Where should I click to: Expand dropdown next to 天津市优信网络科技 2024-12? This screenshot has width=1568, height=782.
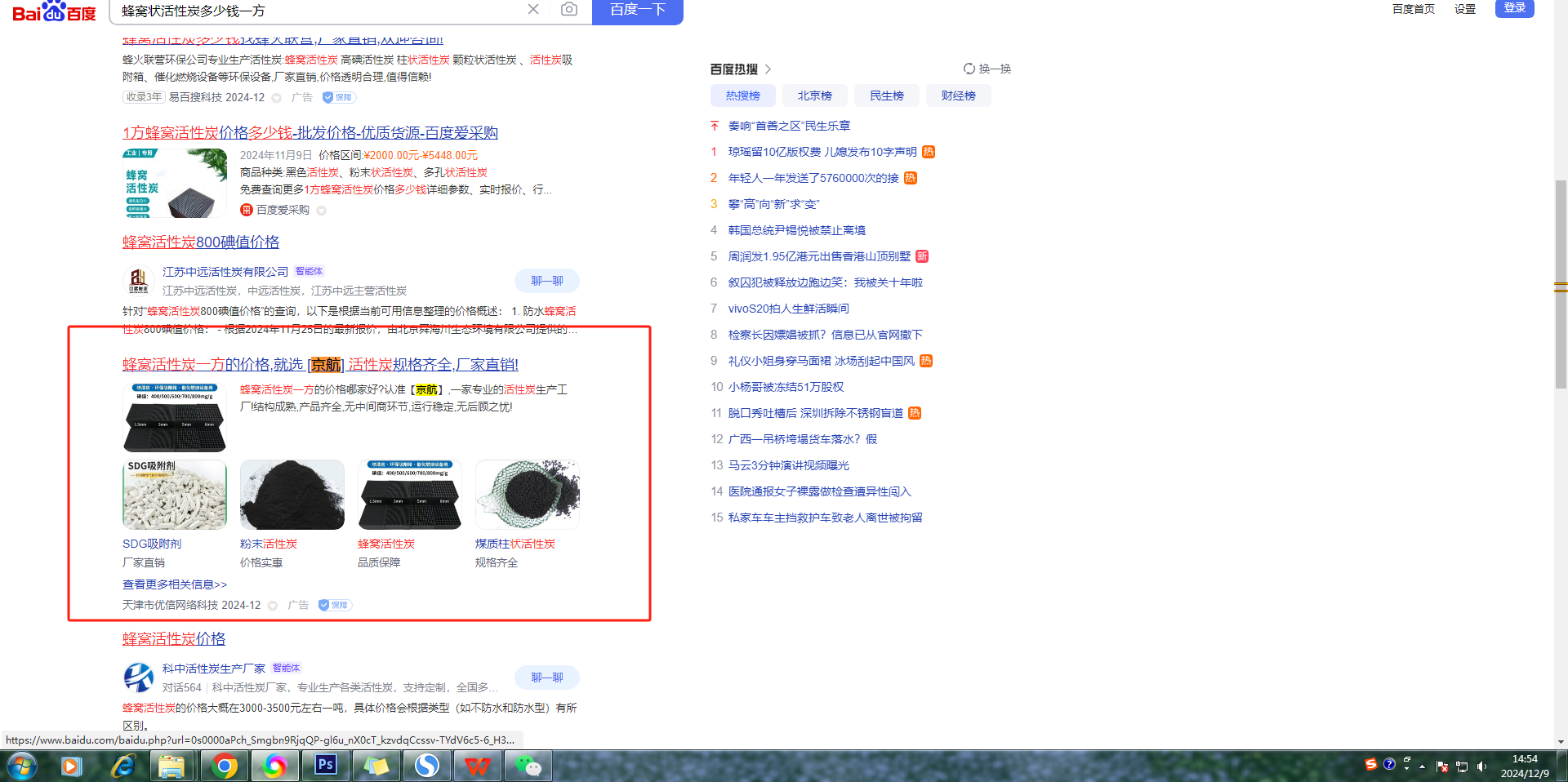click(273, 606)
